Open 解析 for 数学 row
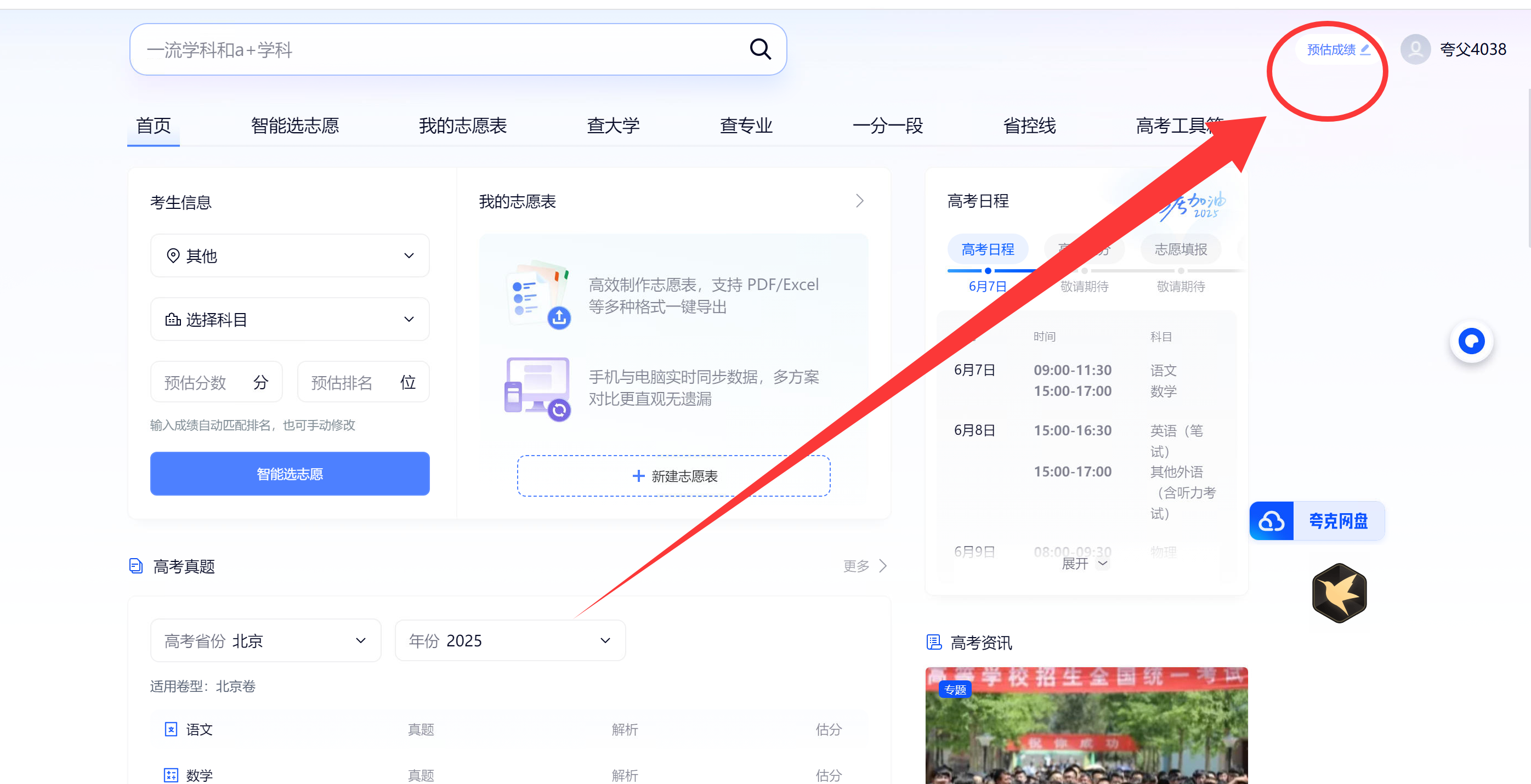The width and height of the screenshot is (1531, 784). (x=625, y=775)
